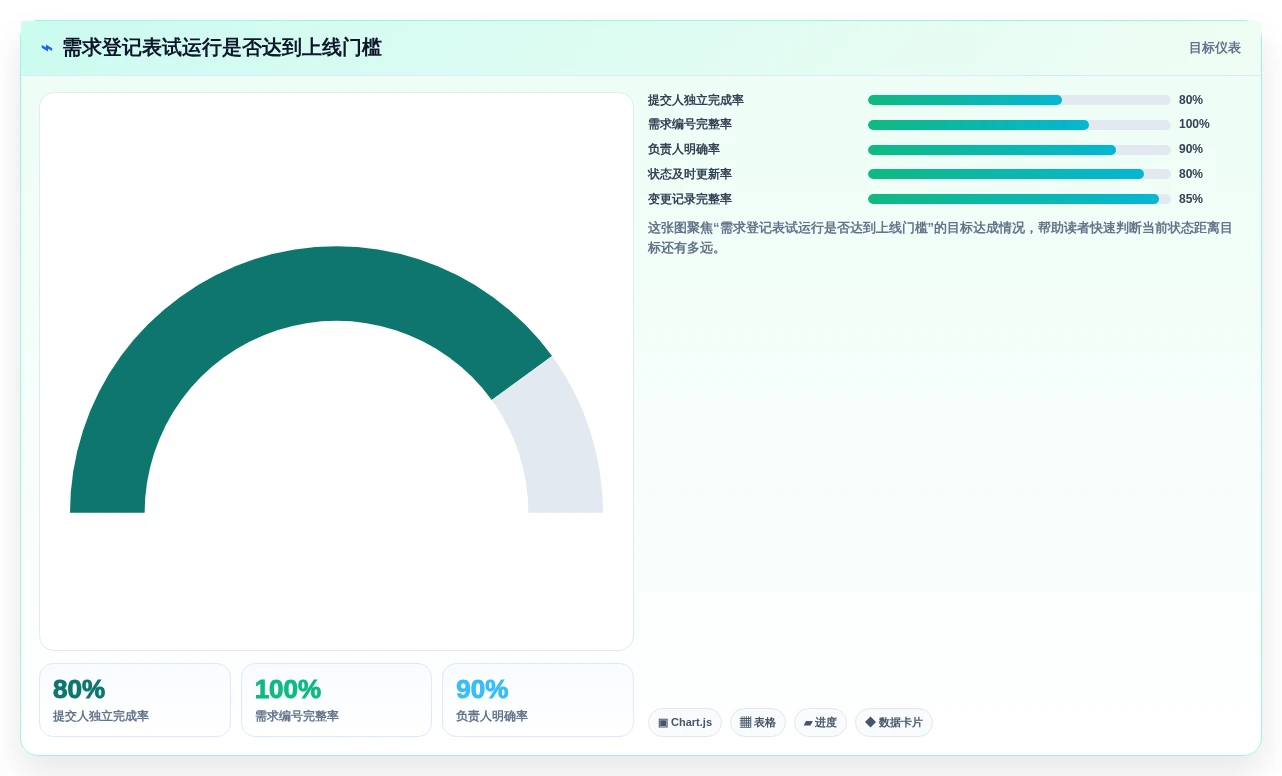
Task: Click the 目标仪表 label in the header
Action: 1214,48
